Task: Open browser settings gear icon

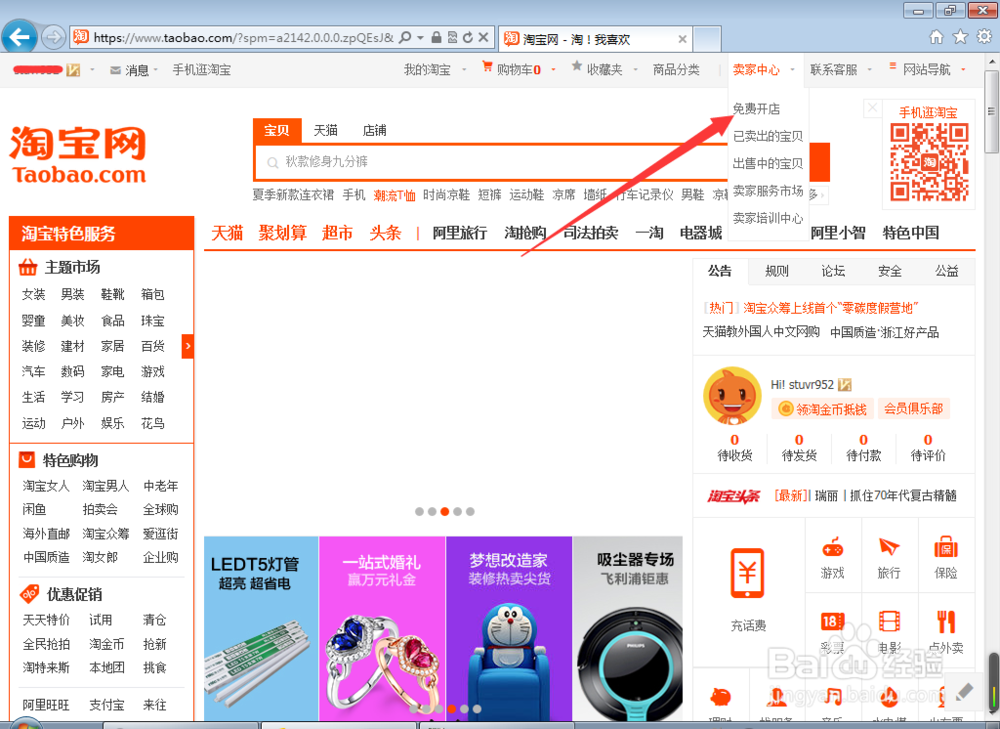Action: point(985,37)
